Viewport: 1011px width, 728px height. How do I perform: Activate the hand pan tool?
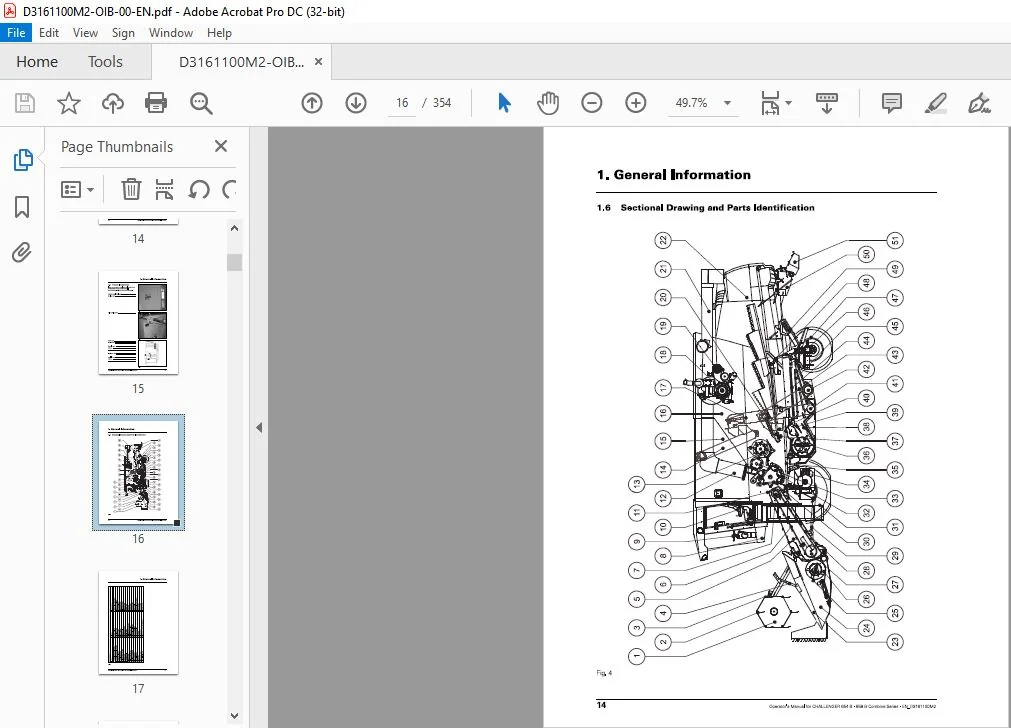pyautogui.click(x=548, y=103)
